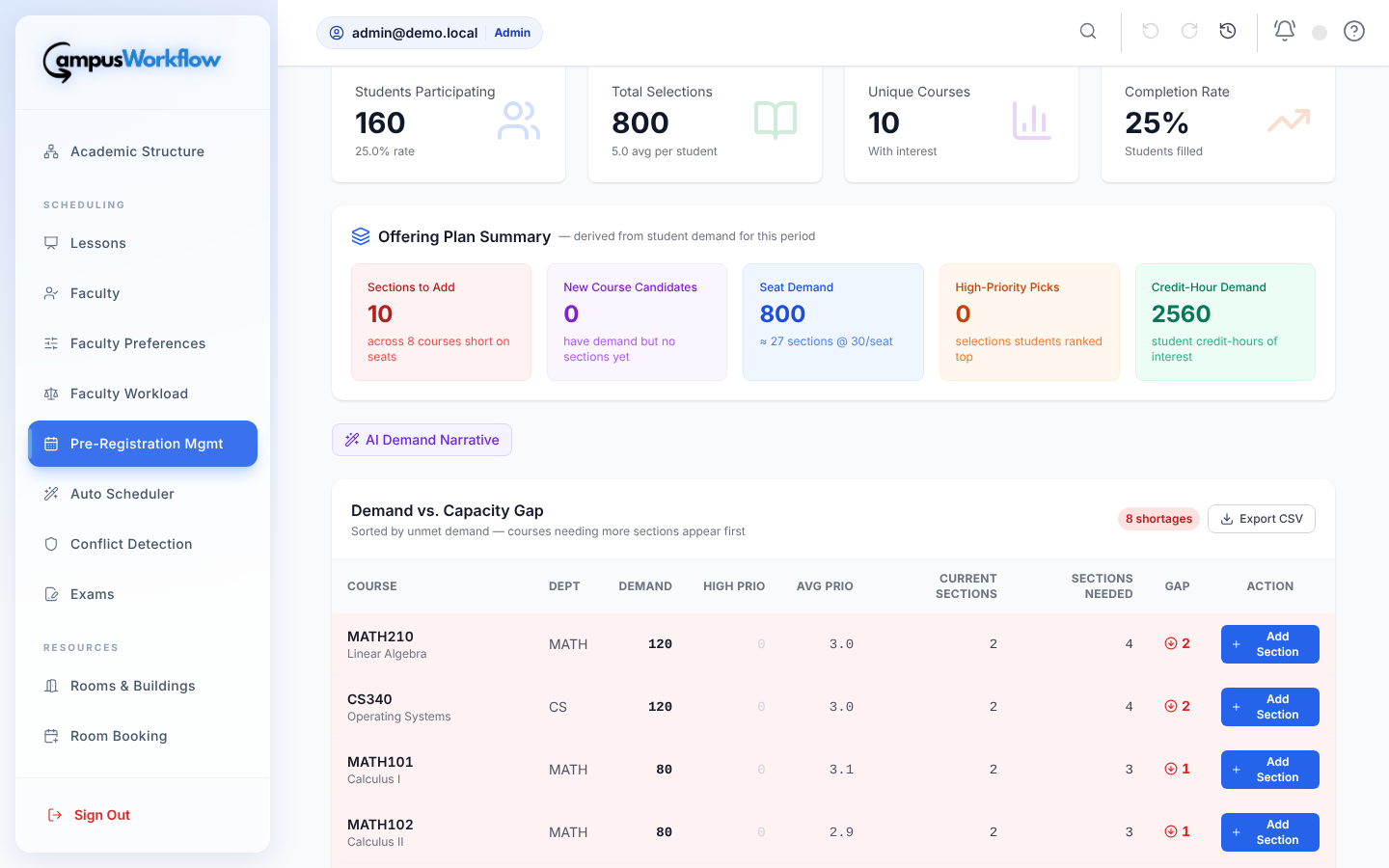The width and height of the screenshot is (1389, 868).
Task: Open the Room Booking page
Action: point(143,736)
